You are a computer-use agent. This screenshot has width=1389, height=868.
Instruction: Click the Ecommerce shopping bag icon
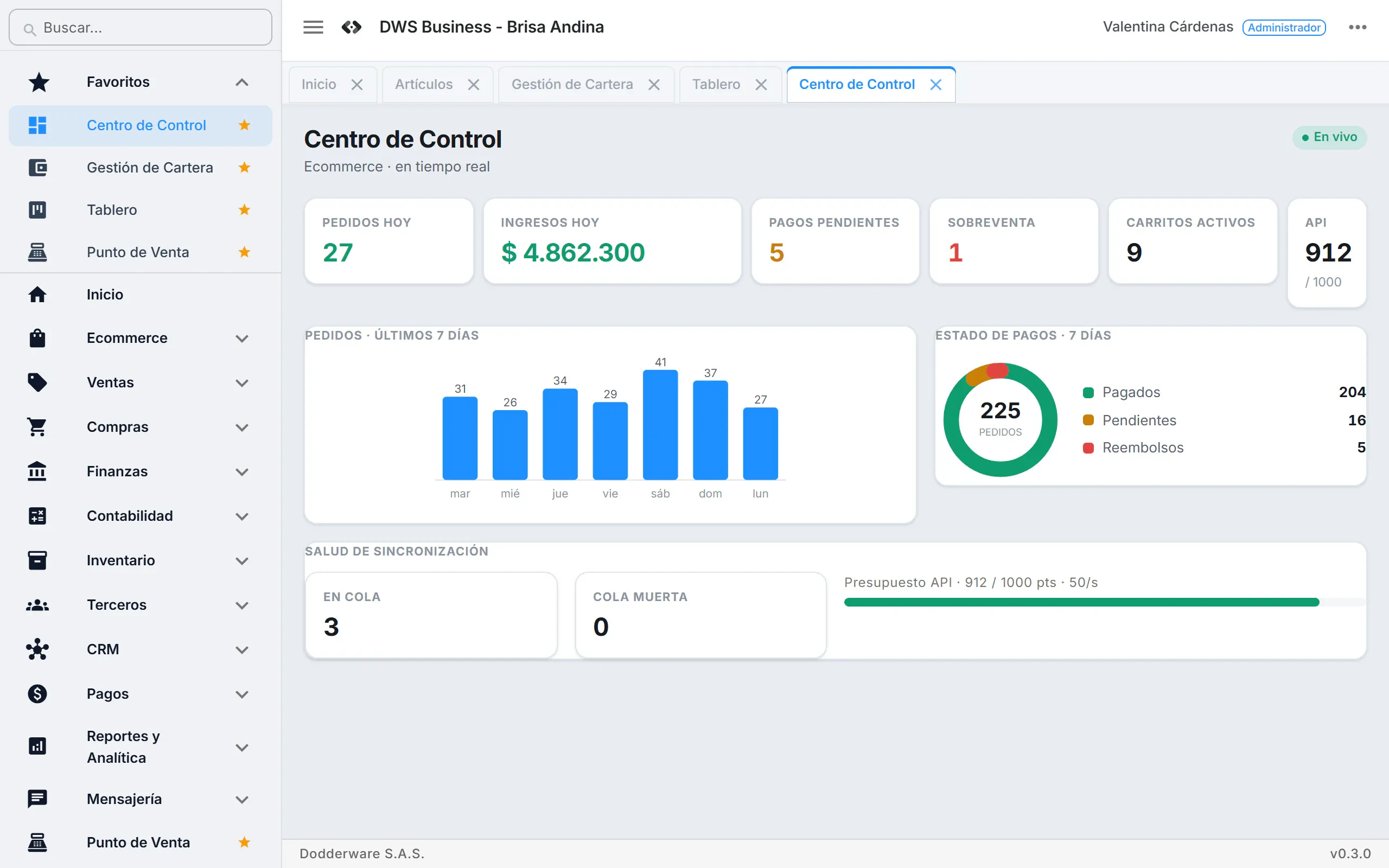tap(37, 338)
